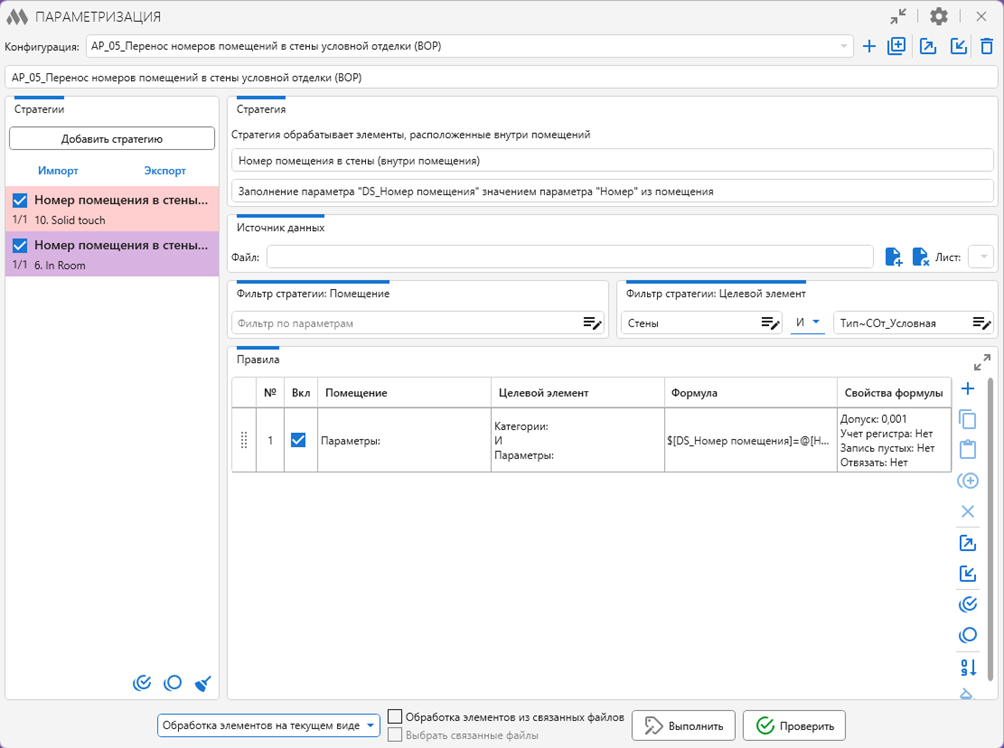Click the add data file icon

(x=894, y=258)
